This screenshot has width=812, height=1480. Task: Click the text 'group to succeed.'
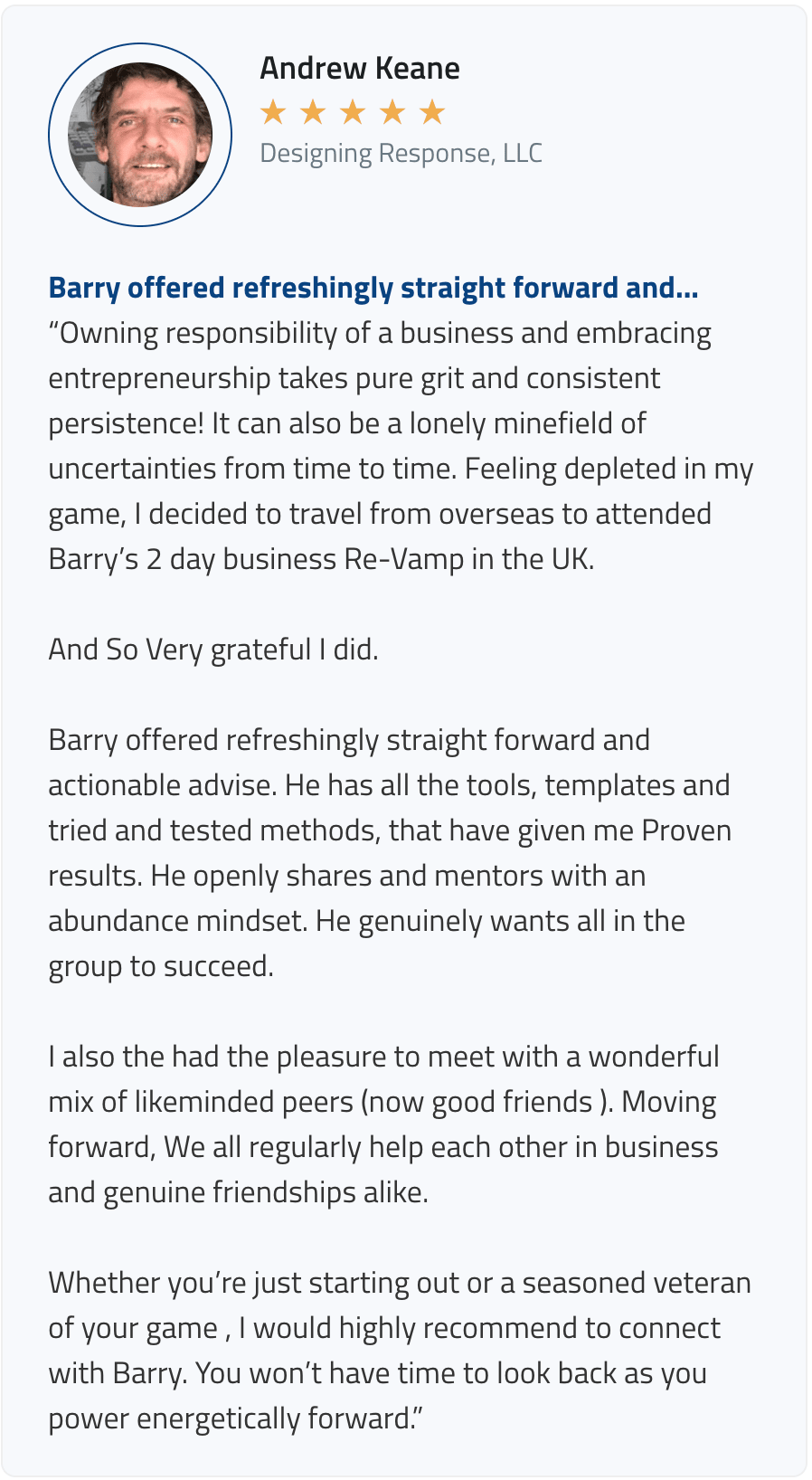[161, 966]
